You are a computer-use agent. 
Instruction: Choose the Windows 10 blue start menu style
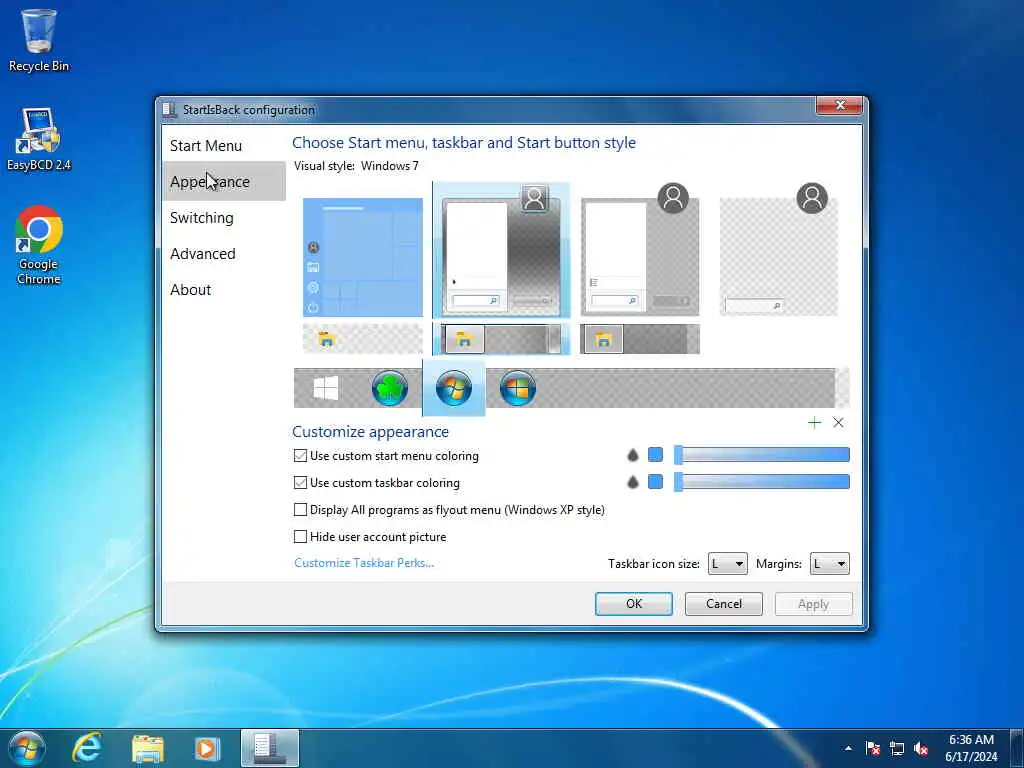pos(362,257)
